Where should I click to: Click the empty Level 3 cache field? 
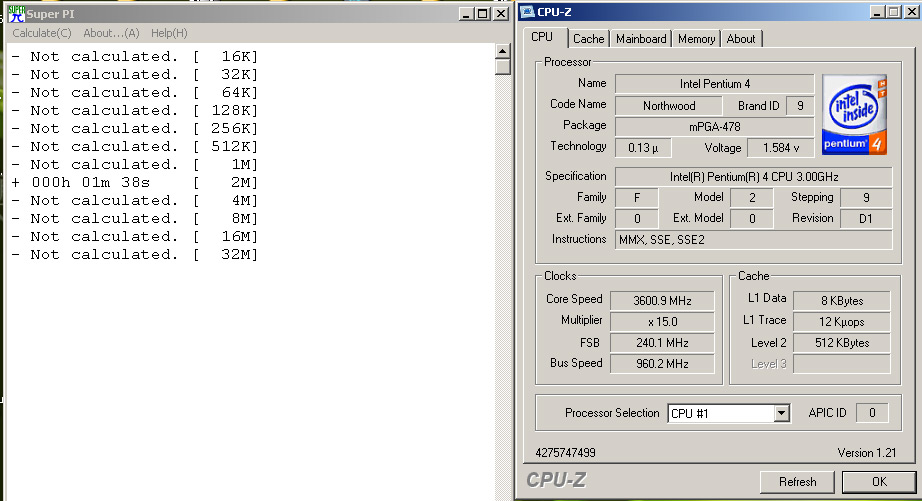coord(842,364)
